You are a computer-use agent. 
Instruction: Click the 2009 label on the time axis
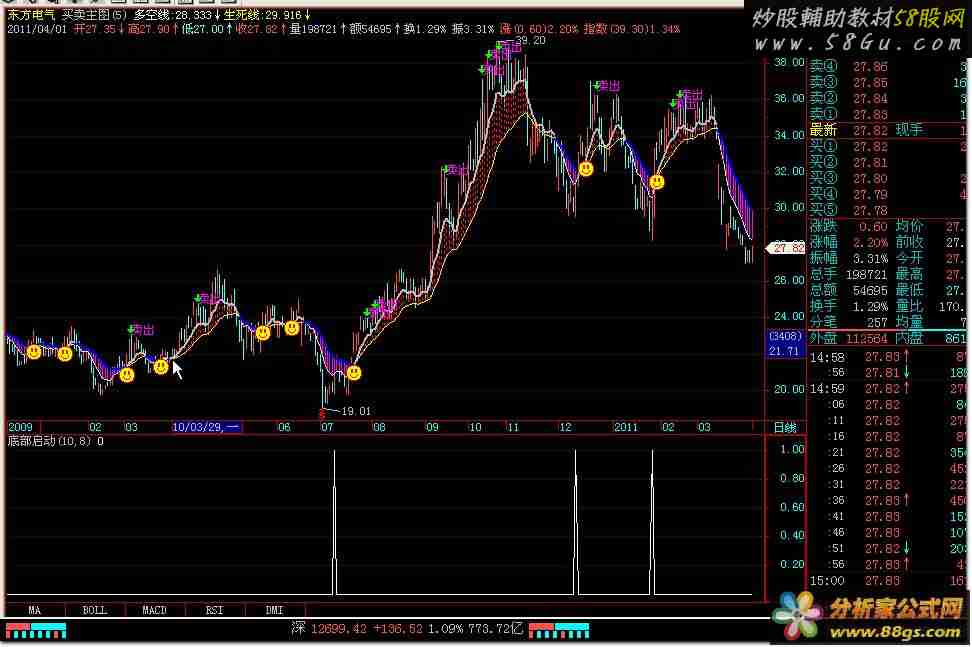[x=20, y=427]
